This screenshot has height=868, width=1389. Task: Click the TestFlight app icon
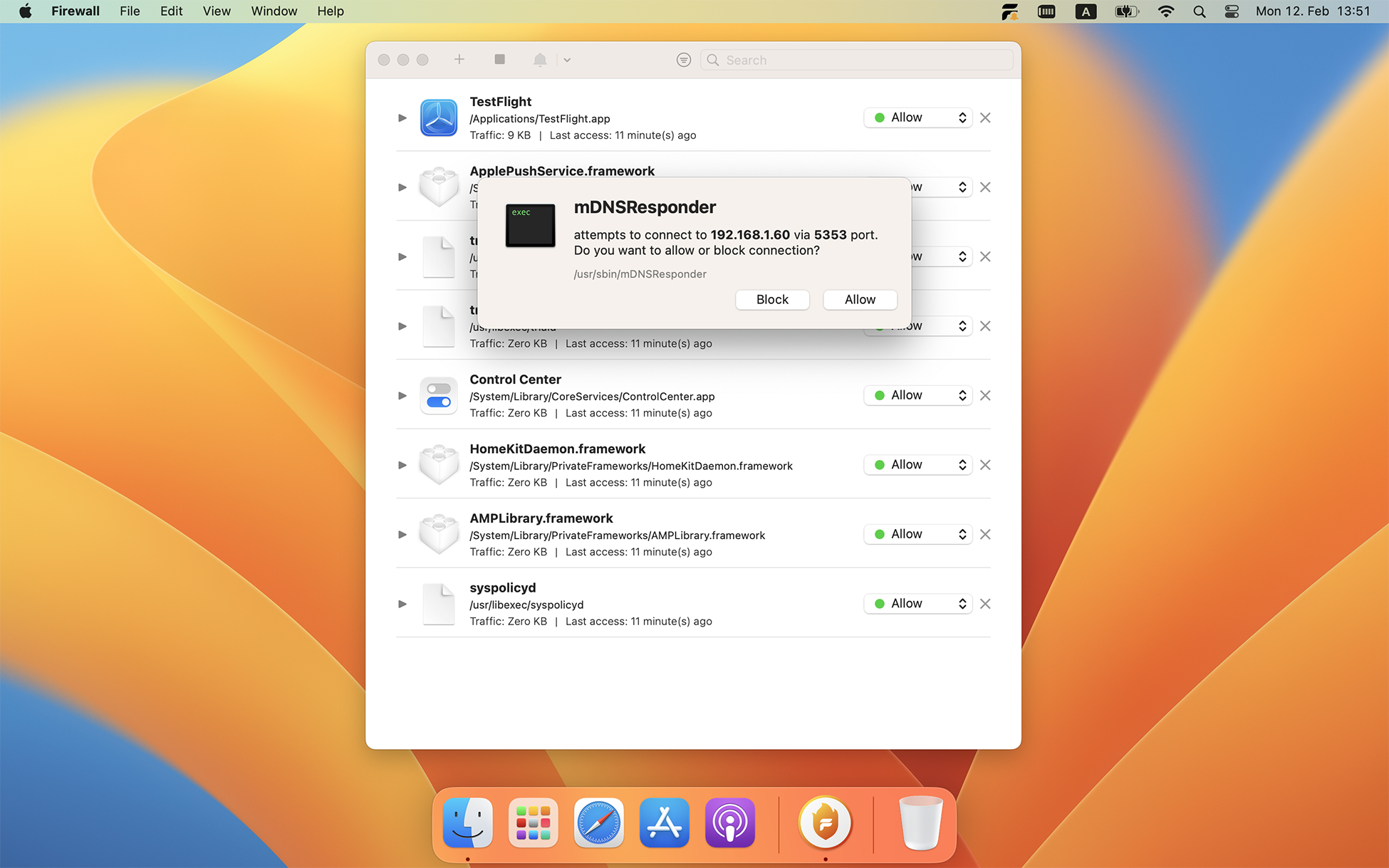[x=438, y=117]
